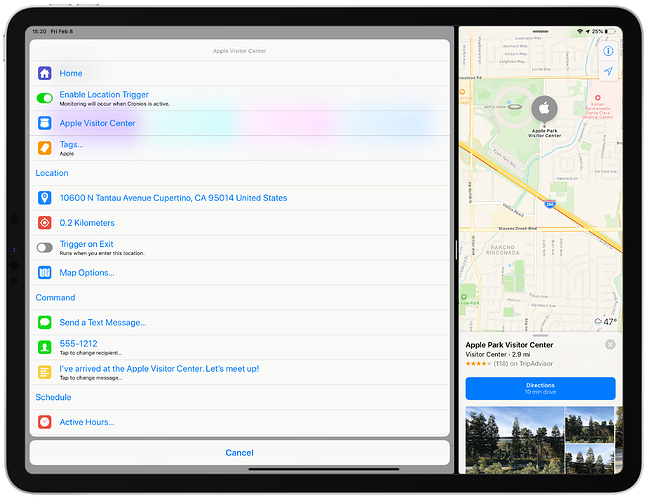This screenshot has height=500, width=649.
Task: Tap the green message bubble icon
Action: tap(45, 322)
